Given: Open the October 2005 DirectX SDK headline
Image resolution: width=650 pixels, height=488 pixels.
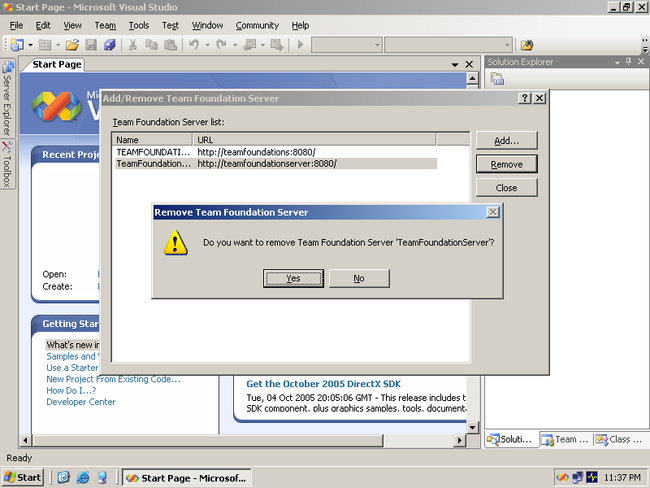Looking at the screenshot, I should [x=323, y=384].
